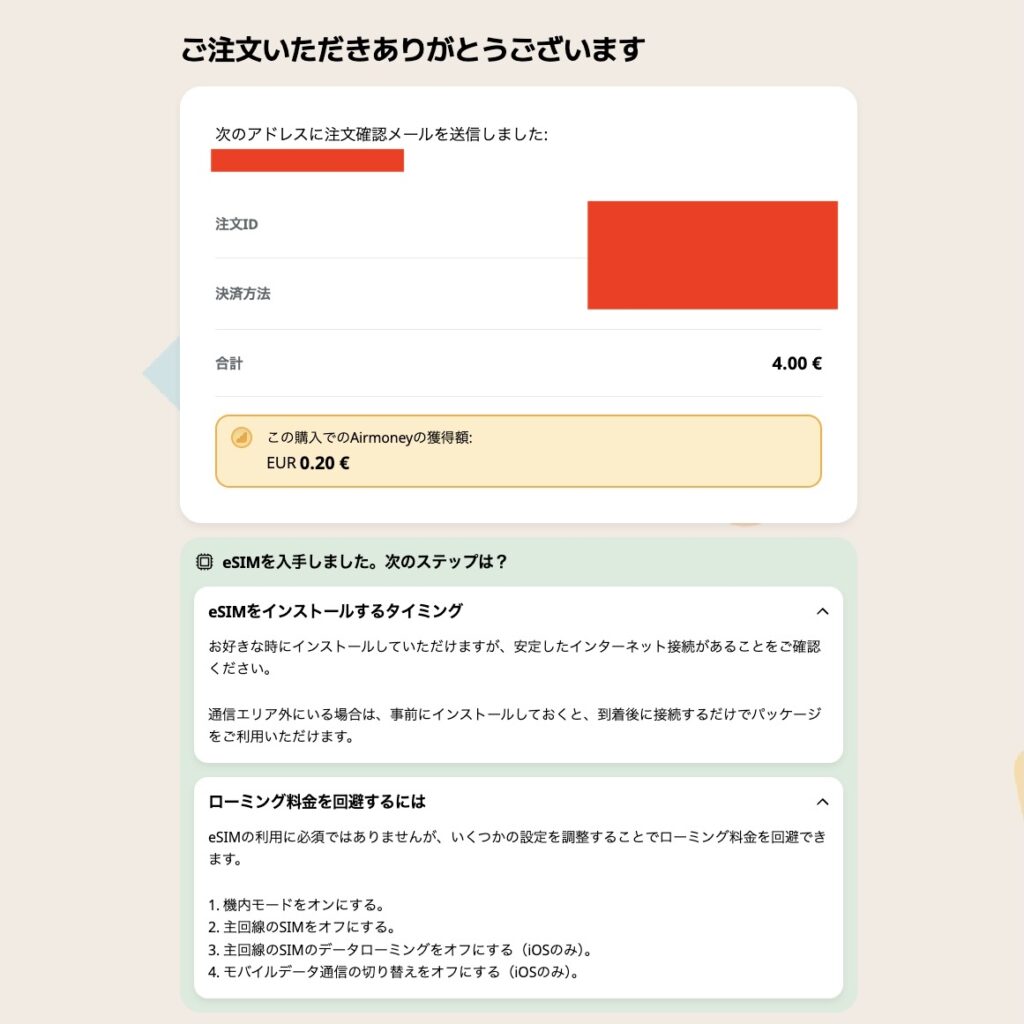Image resolution: width=1024 pixels, height=1024 pixels.
Task: Select the chevron icon beside eSIMをインストールするタイミング
Action: (822, 612)
